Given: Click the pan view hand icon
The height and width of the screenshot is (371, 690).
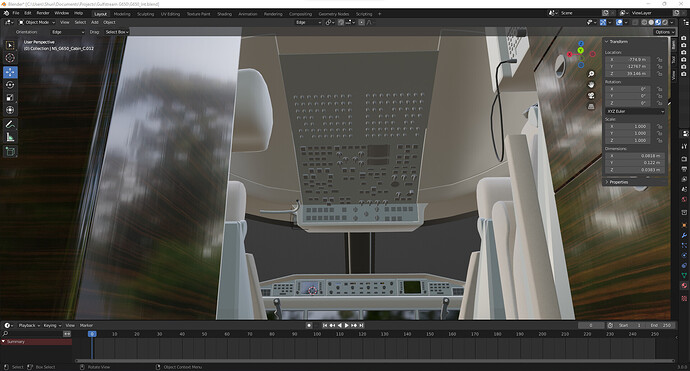Looking at the screenshot, I should tap(591, 85).
